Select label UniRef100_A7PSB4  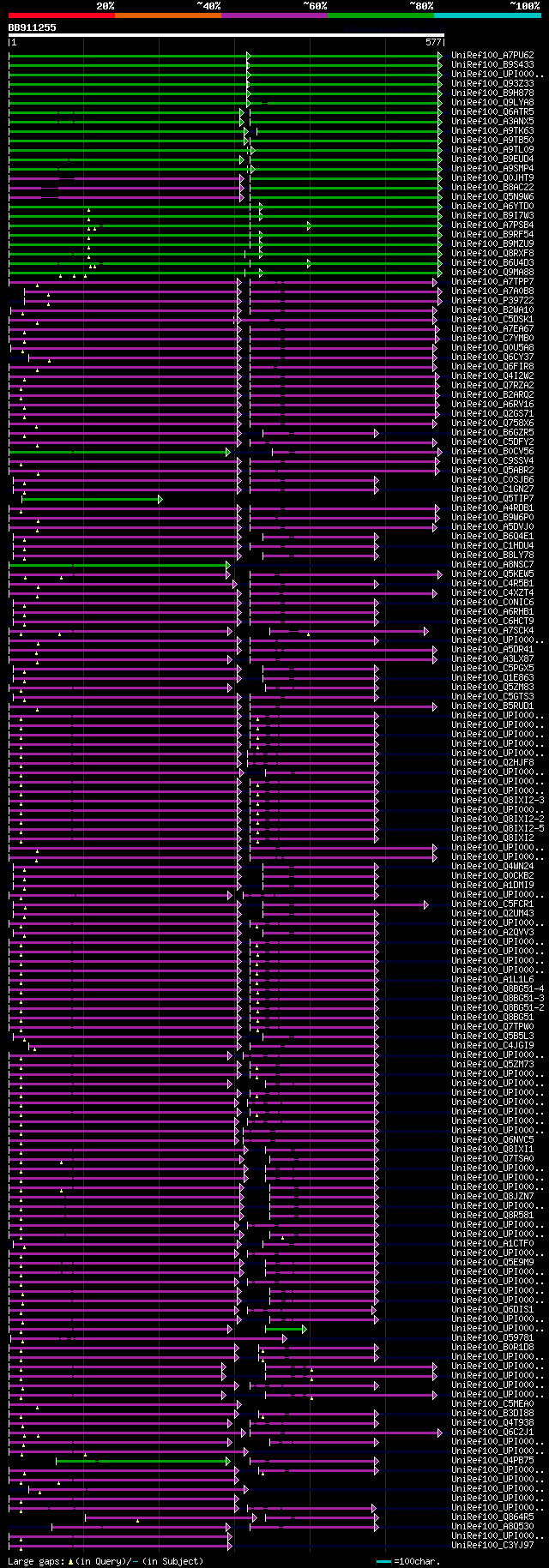(x=492, y=225)
